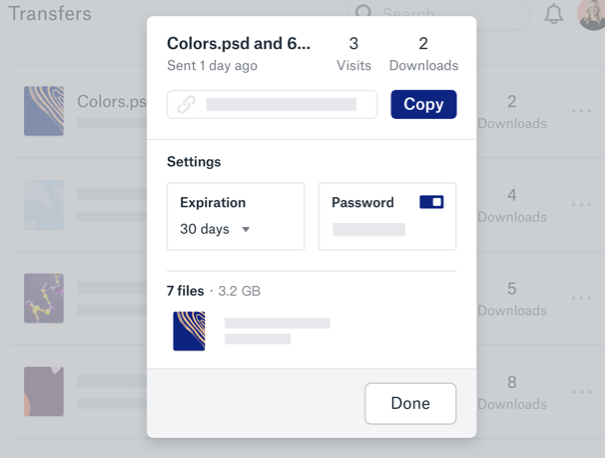The width and height of the screenshot is (605, 458).
Task: Open the blue file thumbnail in dialog
Action: pyautogui.click(x=189, y=331)
